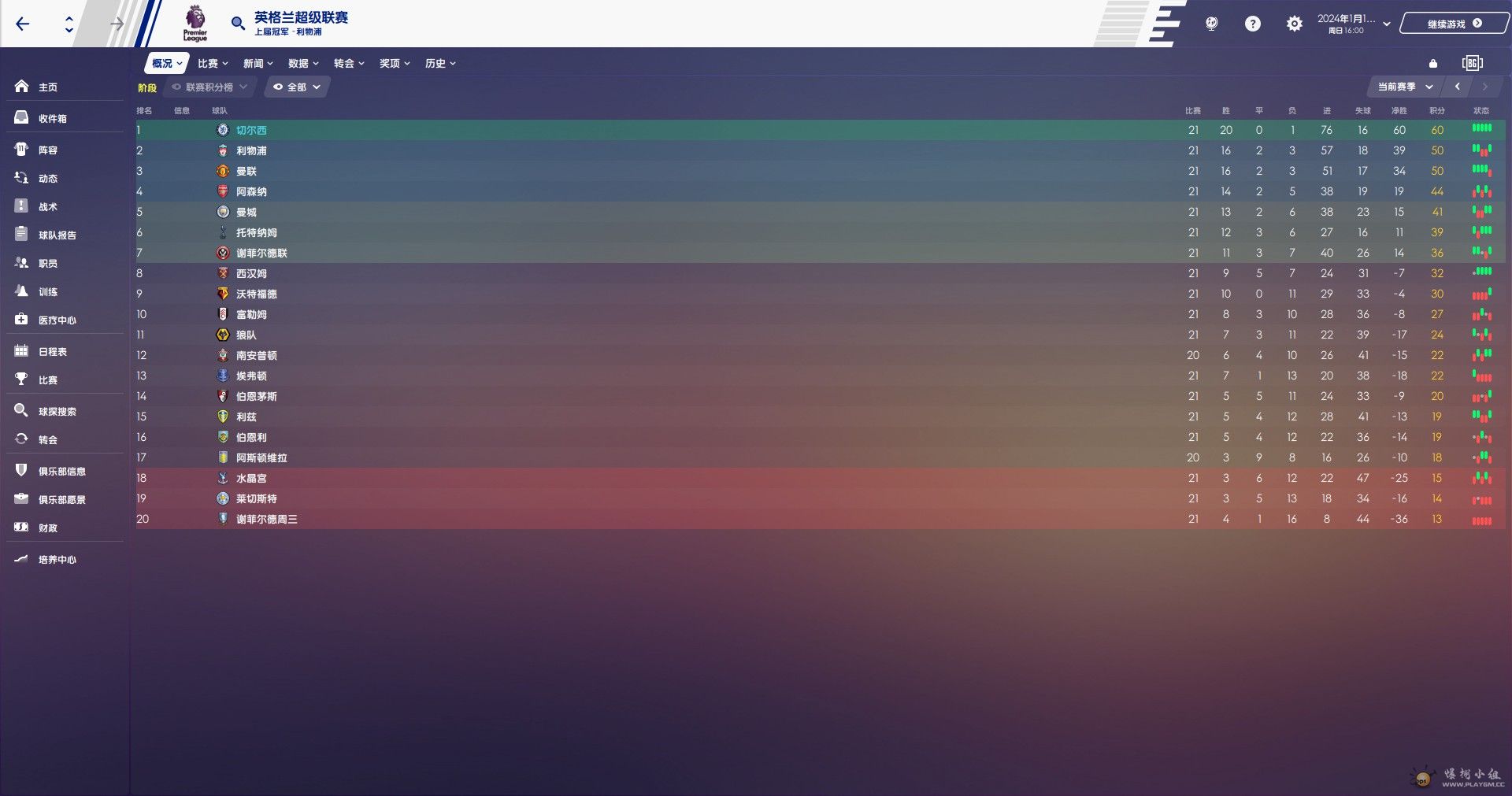The image size is (1512, 796).
Task: Go to previous season arrow
Action: click(1458, 87)
